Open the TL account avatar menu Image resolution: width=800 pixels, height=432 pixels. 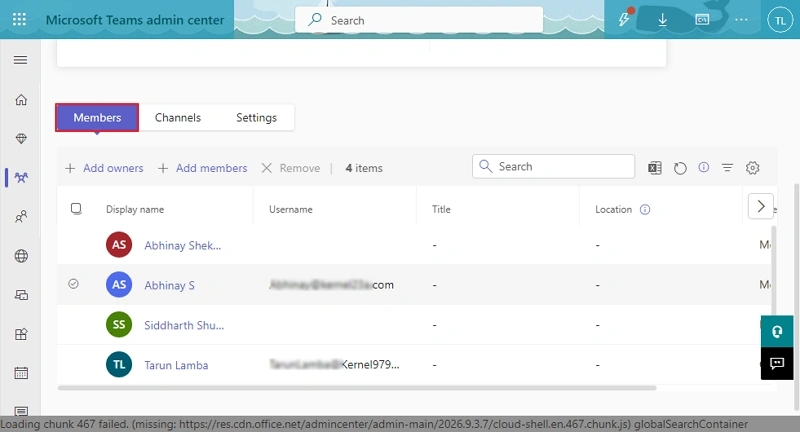(780, 20)
